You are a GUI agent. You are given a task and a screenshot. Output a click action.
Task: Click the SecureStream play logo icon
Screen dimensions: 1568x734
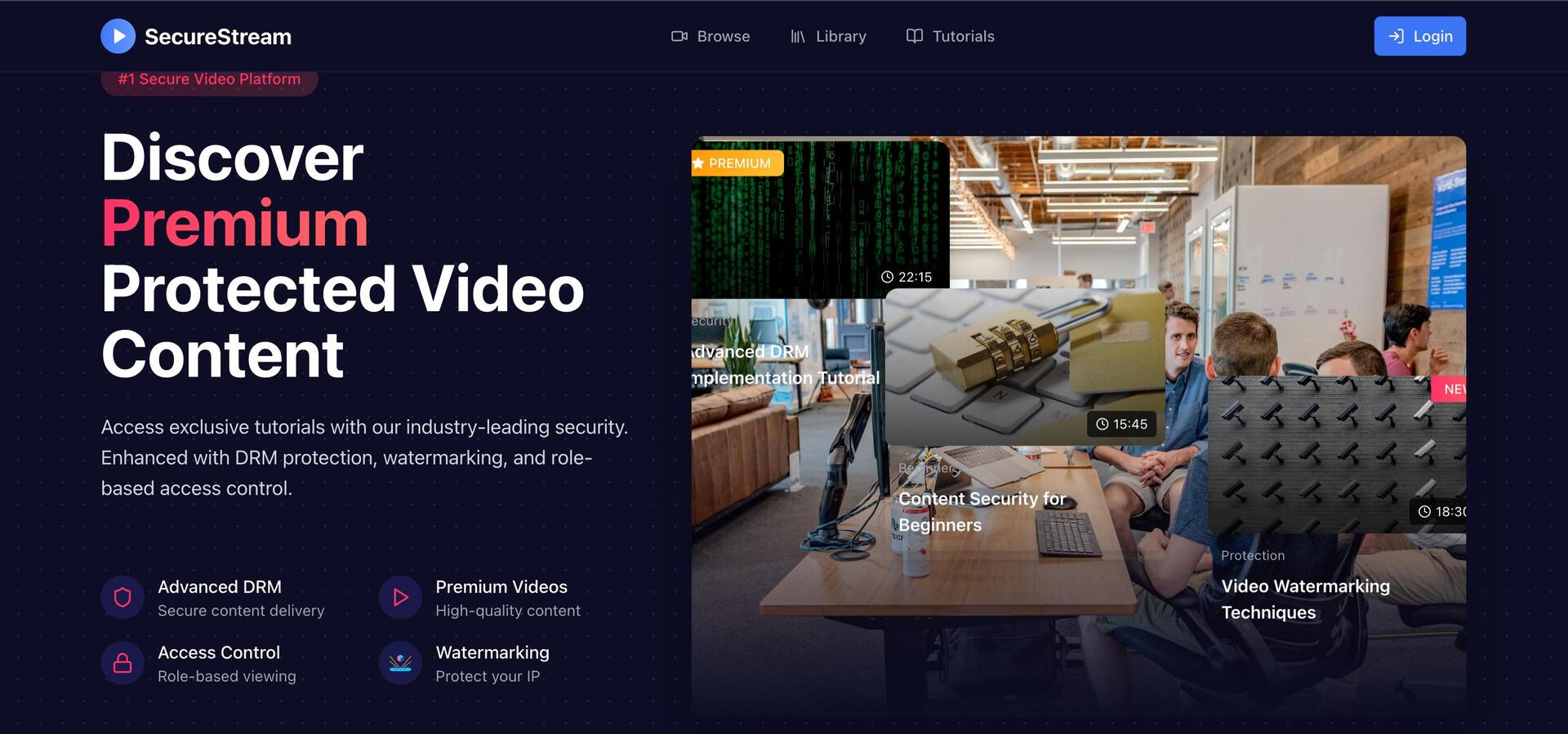point(118,36)
